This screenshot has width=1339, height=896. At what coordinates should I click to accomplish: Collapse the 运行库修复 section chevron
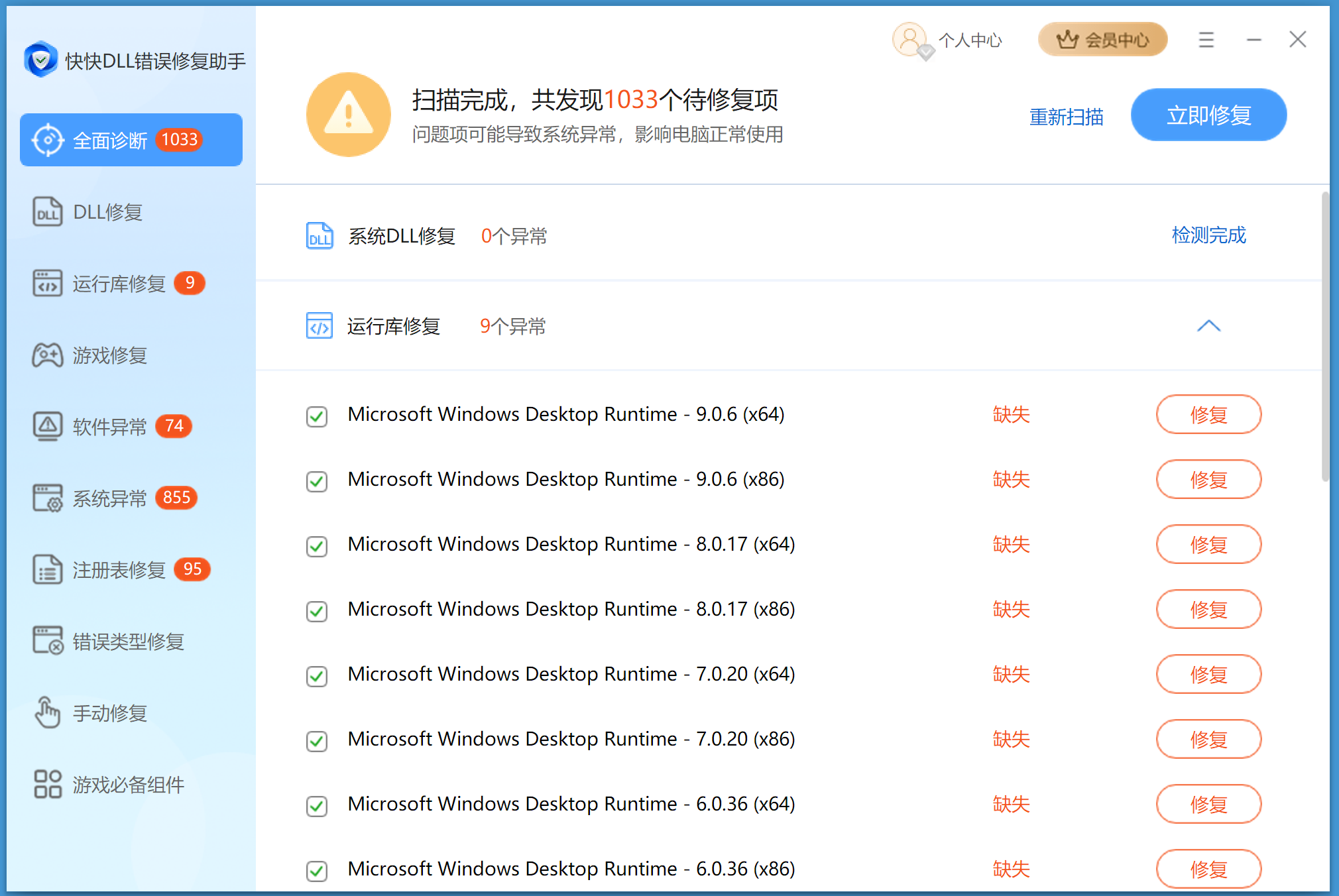click(1209, 326)
